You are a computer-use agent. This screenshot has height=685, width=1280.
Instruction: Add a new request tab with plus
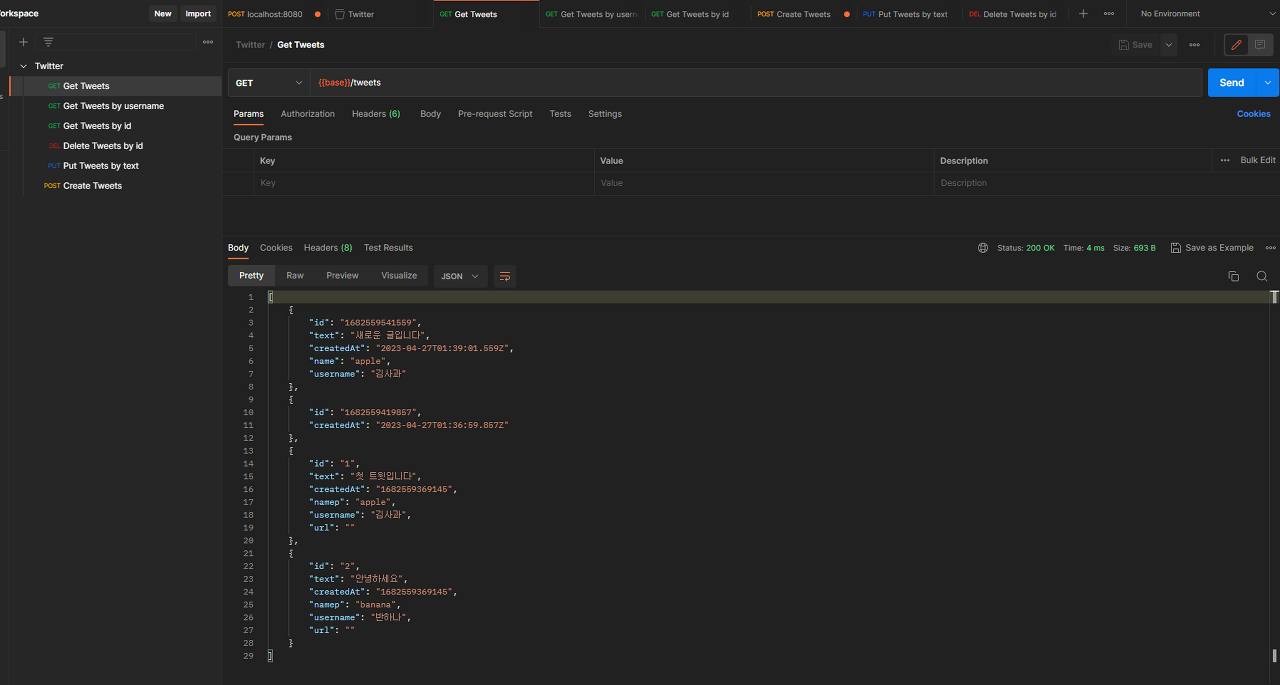click(1083, 14)
